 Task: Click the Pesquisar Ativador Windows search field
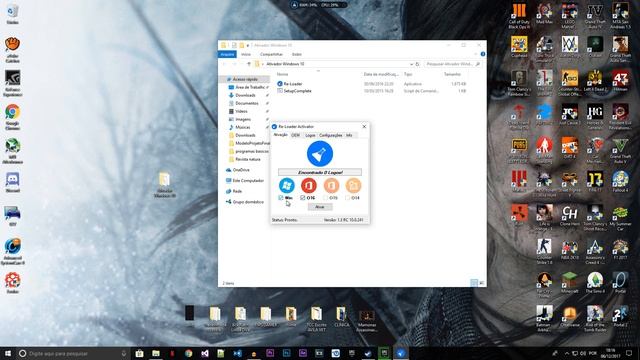453,64
